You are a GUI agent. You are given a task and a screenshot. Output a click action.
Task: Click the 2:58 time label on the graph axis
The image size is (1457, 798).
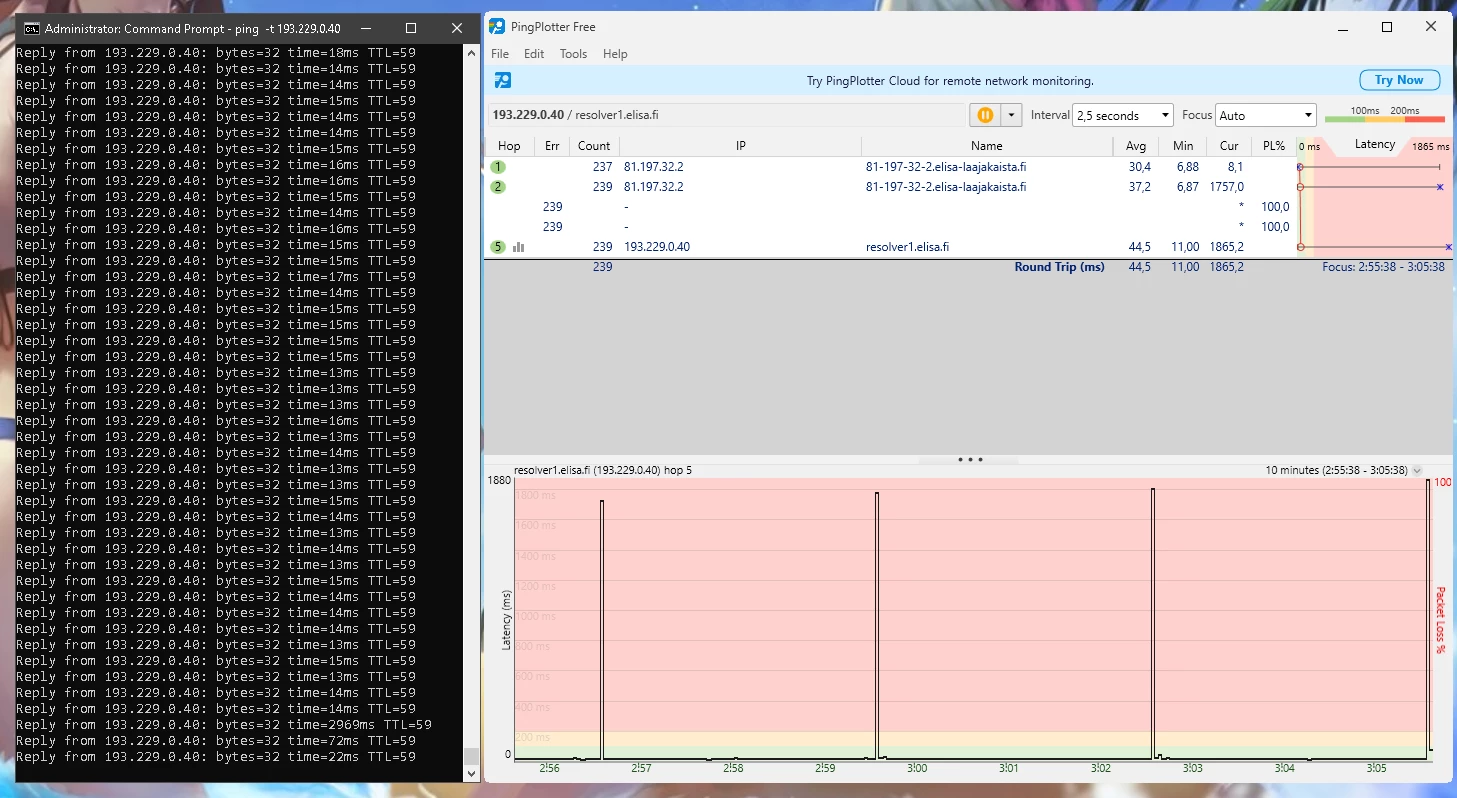click(733, 769)
